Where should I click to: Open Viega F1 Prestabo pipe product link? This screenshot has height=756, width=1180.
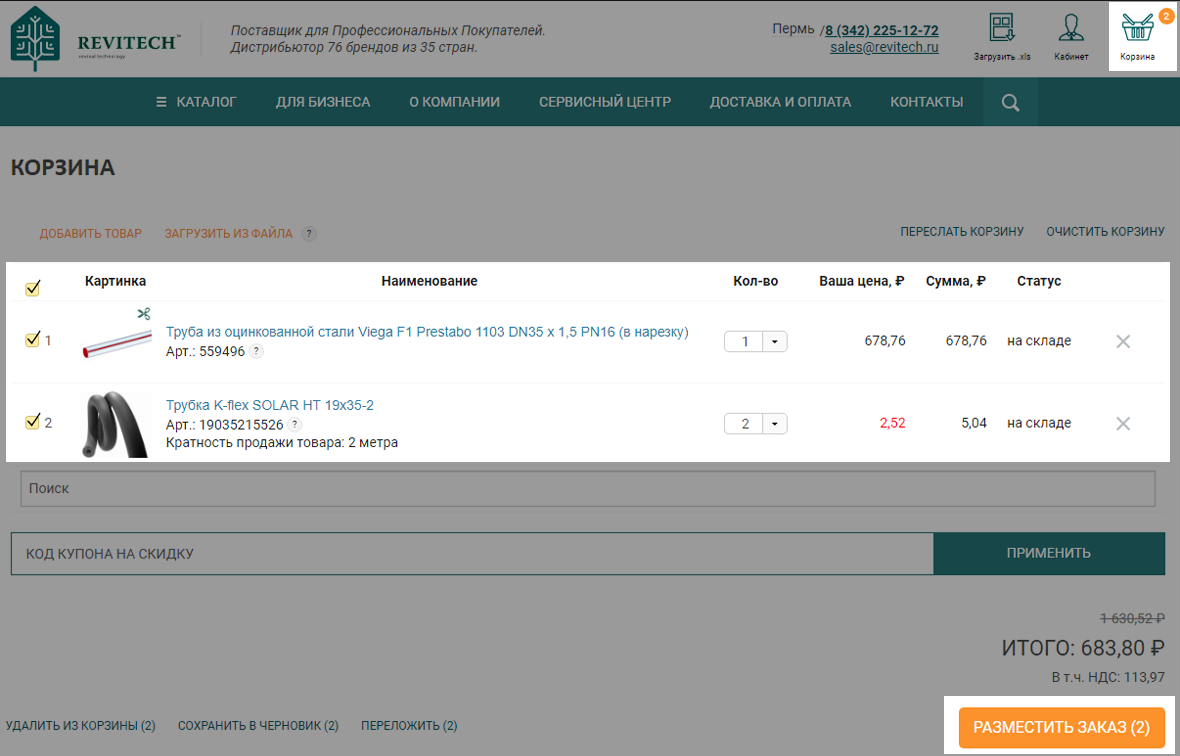pyautogui.click(x=427, y=332)
